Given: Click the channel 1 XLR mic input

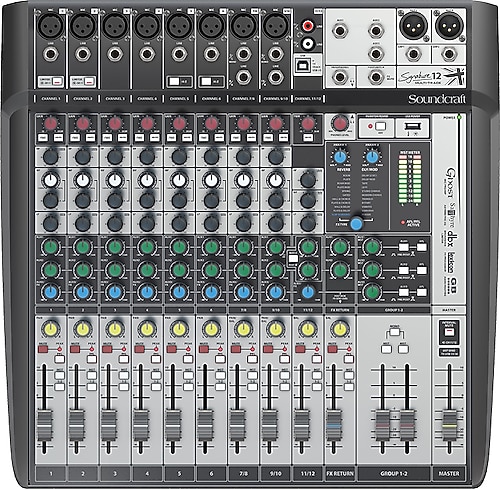Looking at the screenshot, I should point(51,26).
